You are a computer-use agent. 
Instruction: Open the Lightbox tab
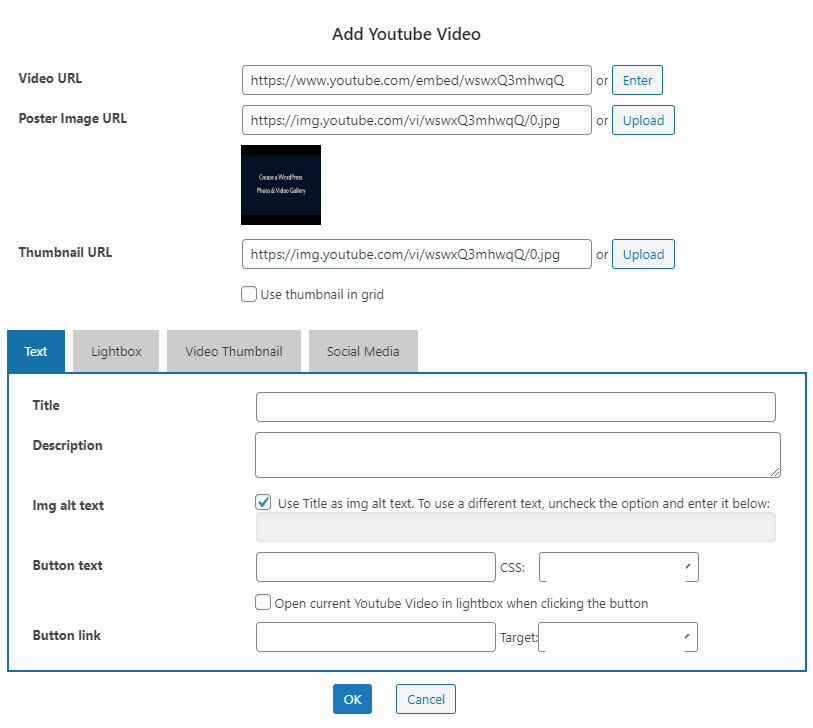pyautogui.click(x=116, y=351)
